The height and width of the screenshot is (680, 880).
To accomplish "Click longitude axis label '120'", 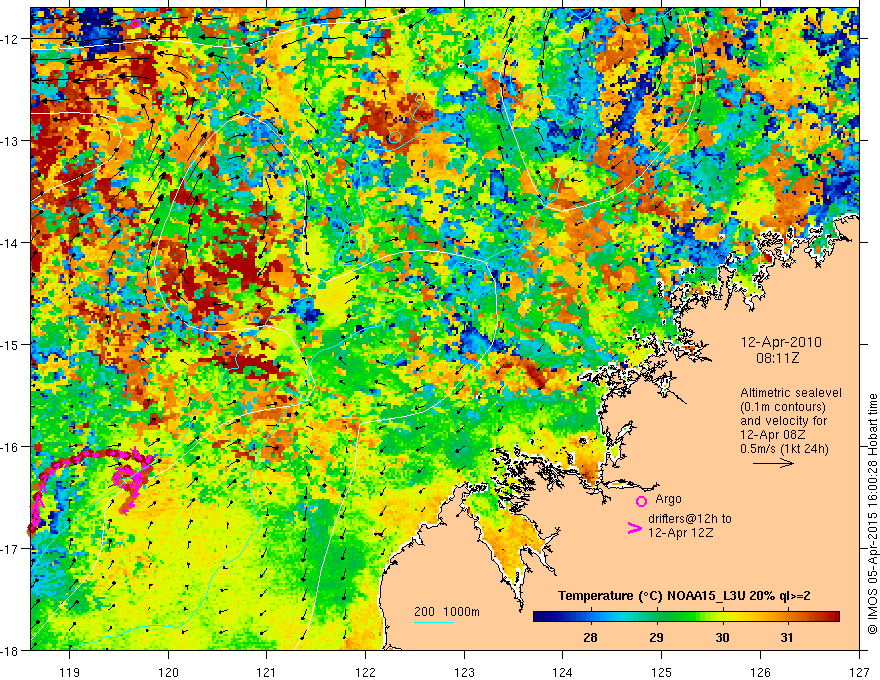I will pos(168,672).
